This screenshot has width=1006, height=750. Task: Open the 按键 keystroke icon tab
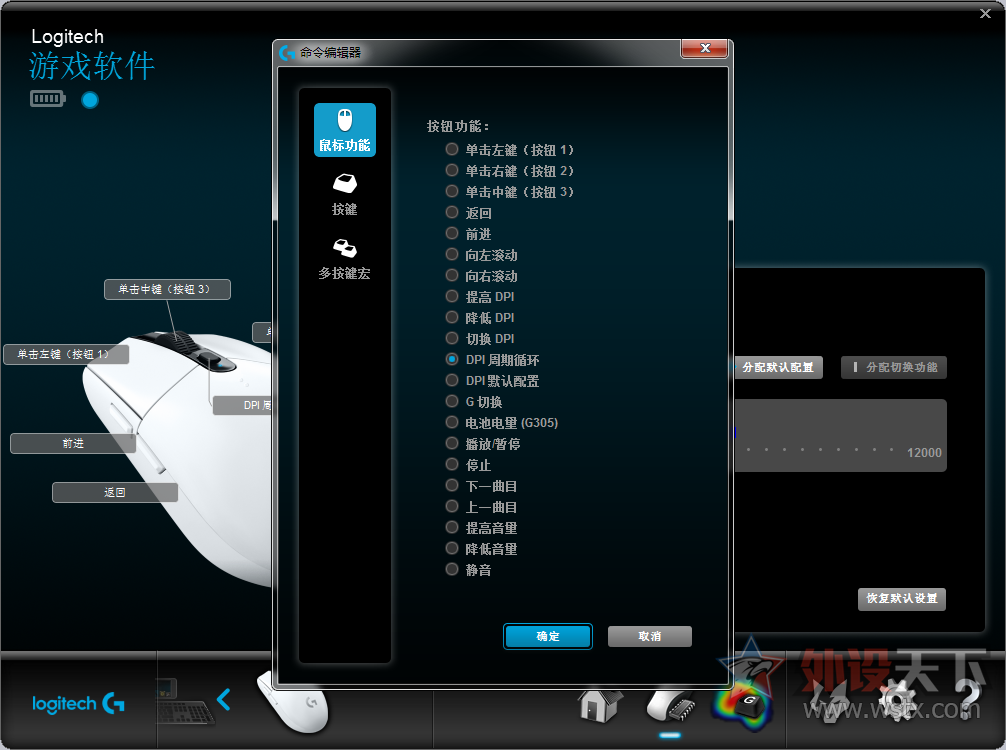click(345, 194)
